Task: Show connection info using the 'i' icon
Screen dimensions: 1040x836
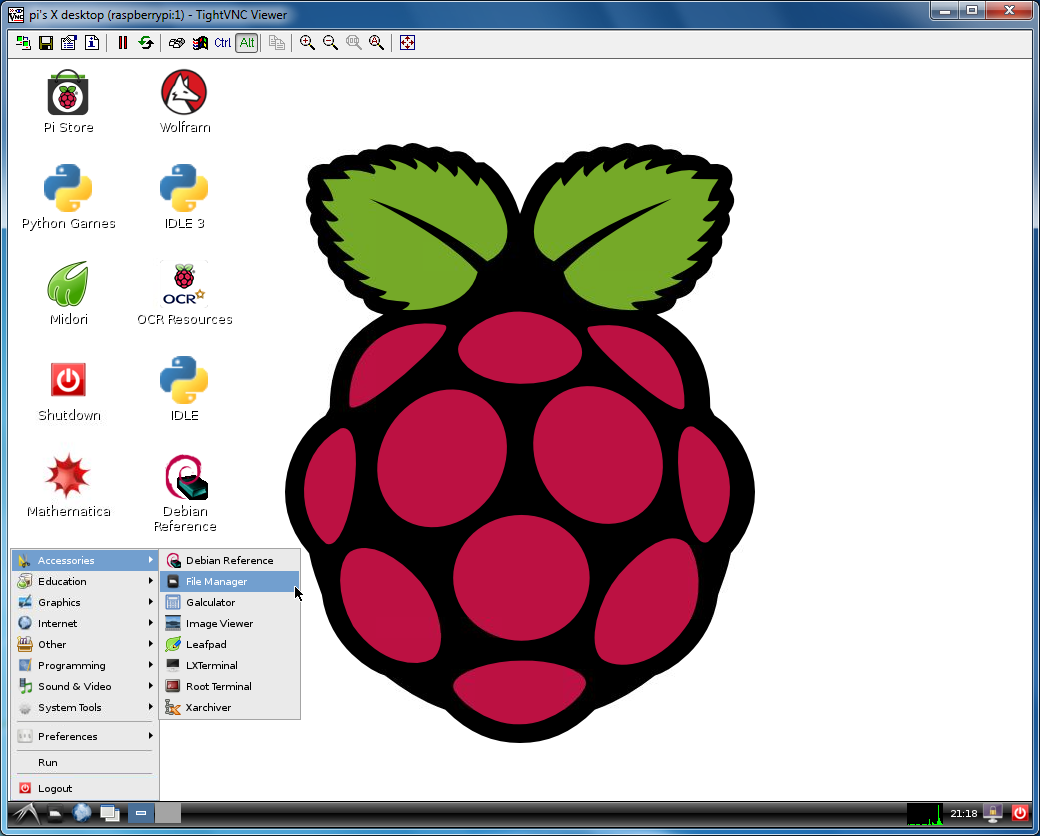Action: coord(92,43)
